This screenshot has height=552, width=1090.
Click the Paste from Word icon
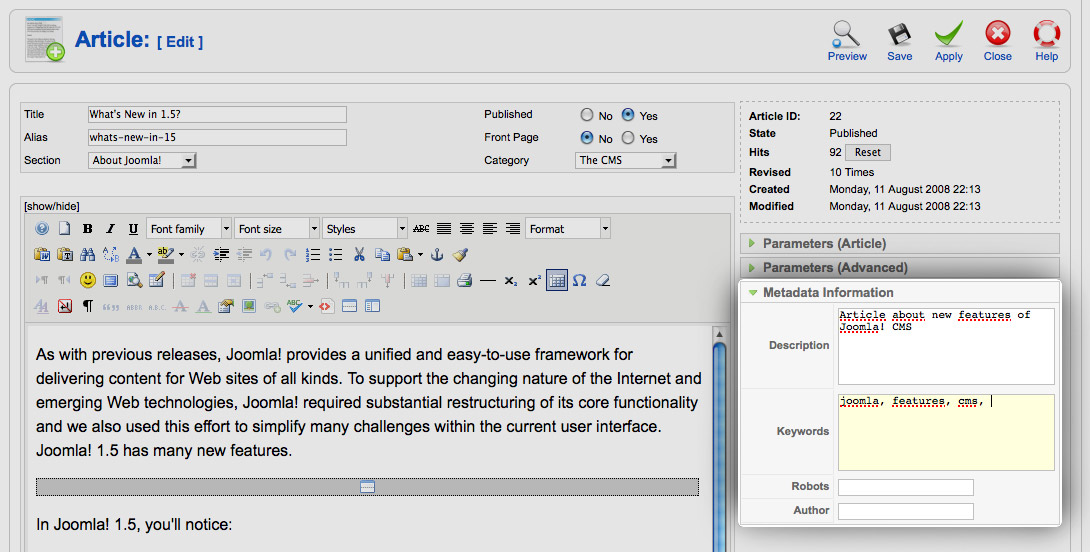tap(42, 254)
